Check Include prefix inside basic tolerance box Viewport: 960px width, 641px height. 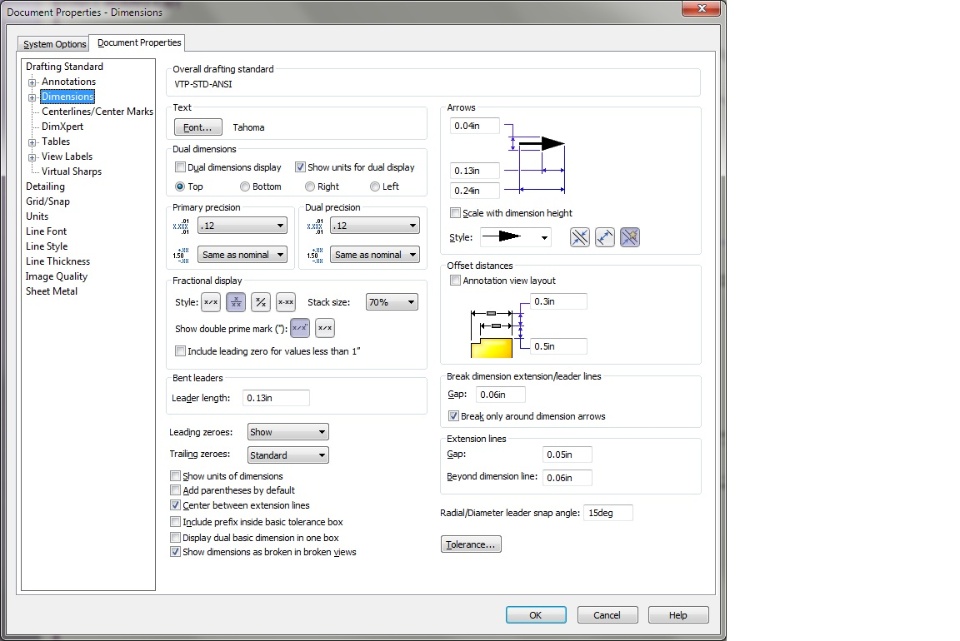point(175,522)
